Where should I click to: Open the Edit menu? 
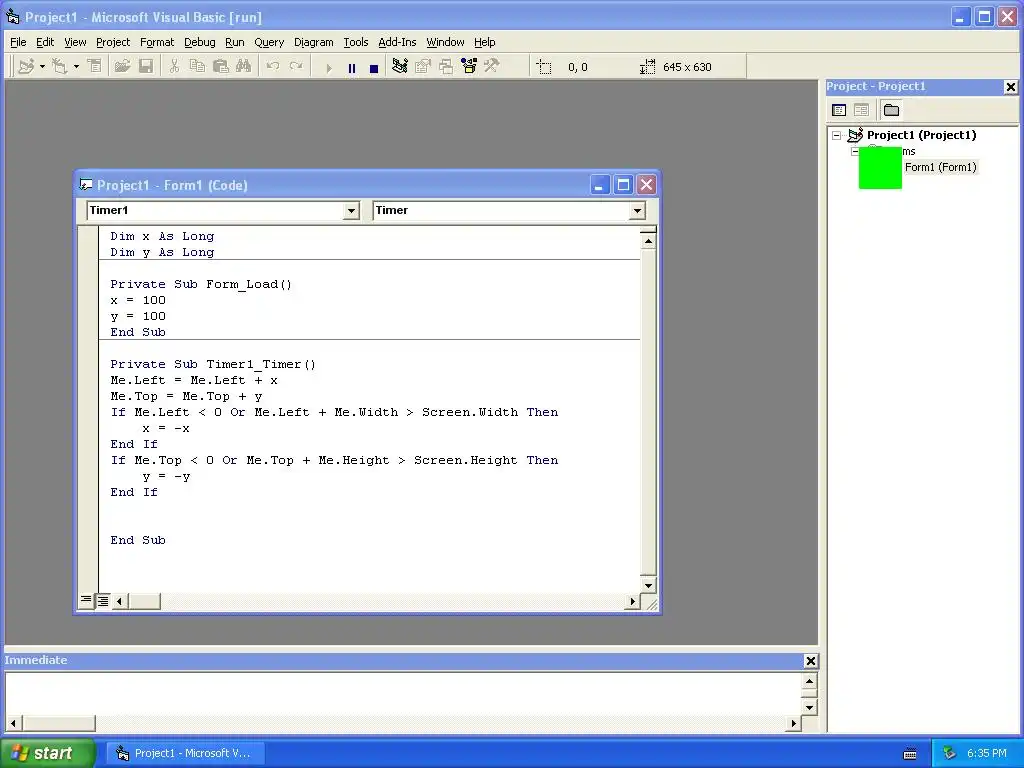pos(45,42)
